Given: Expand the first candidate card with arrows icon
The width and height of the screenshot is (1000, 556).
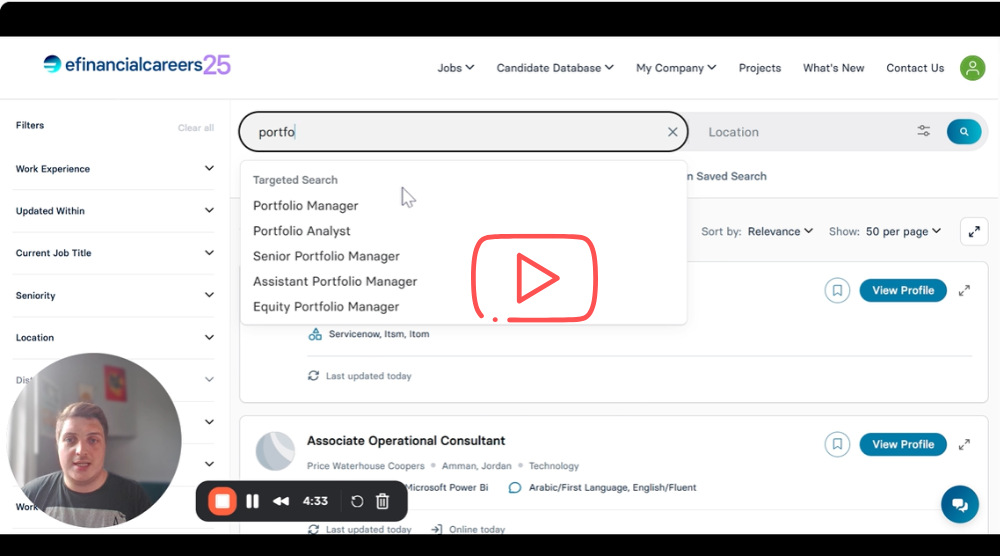Looking at the screenshot, I should point(964,291).
